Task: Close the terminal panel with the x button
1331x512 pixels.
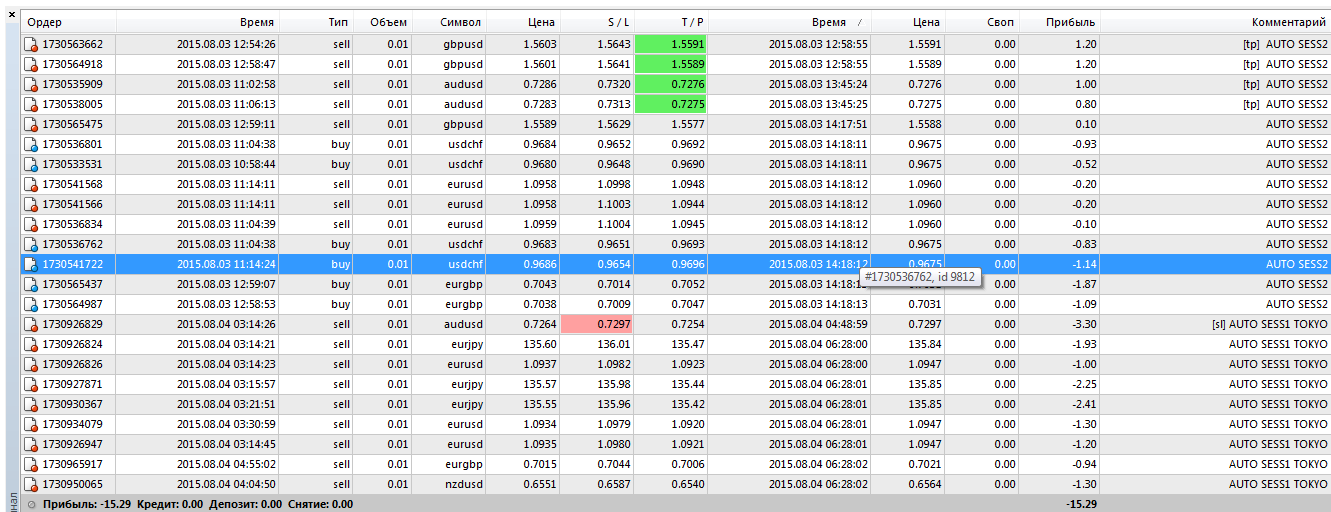Action: click(x=11, y=16)
